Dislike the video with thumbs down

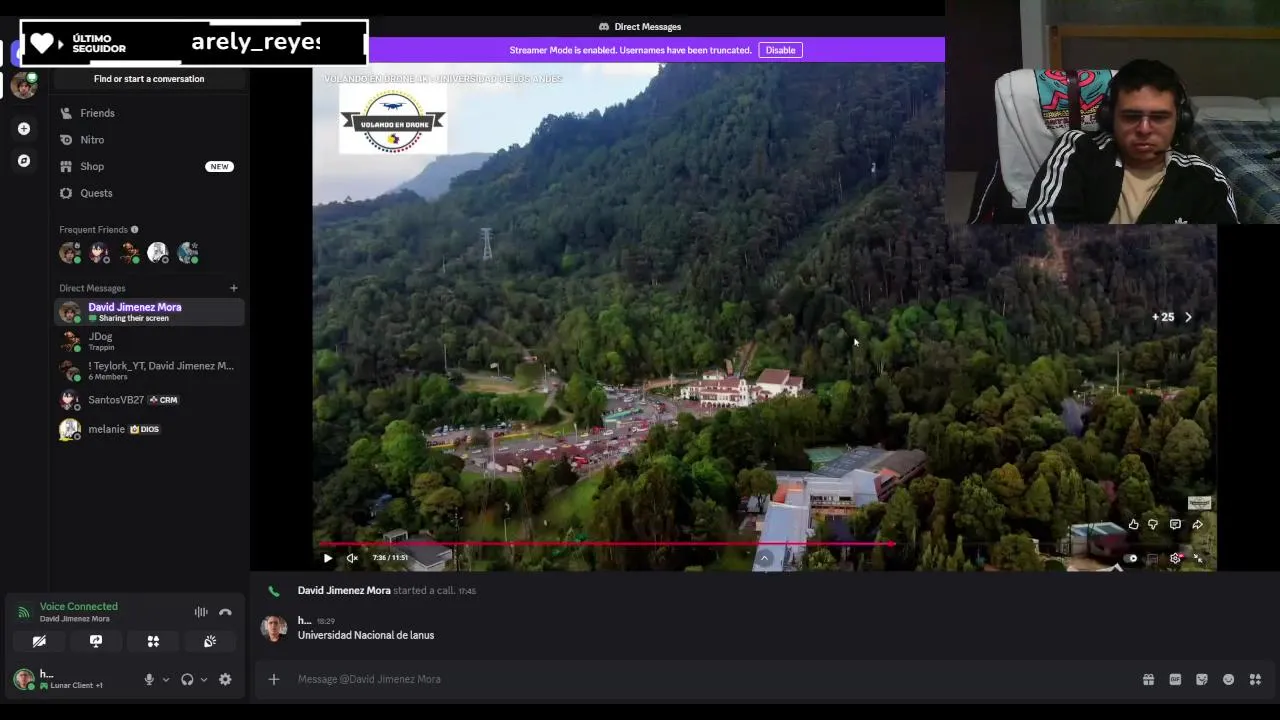tap(1153, 524)
